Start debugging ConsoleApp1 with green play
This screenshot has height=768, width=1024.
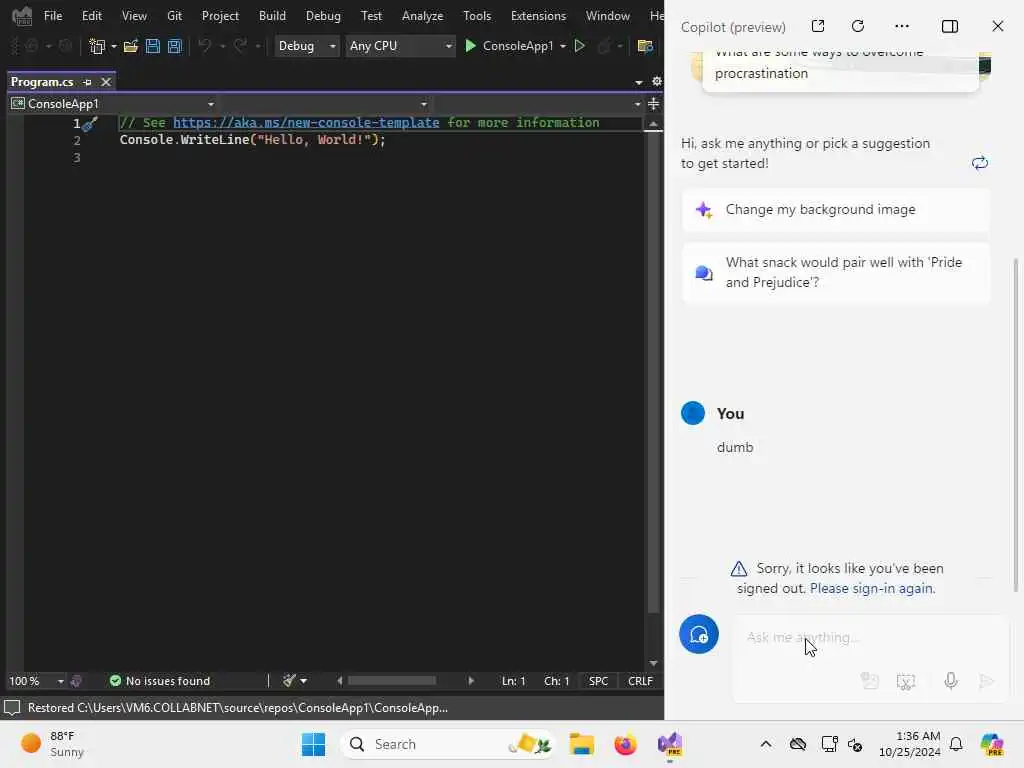[x=470, y=46]
